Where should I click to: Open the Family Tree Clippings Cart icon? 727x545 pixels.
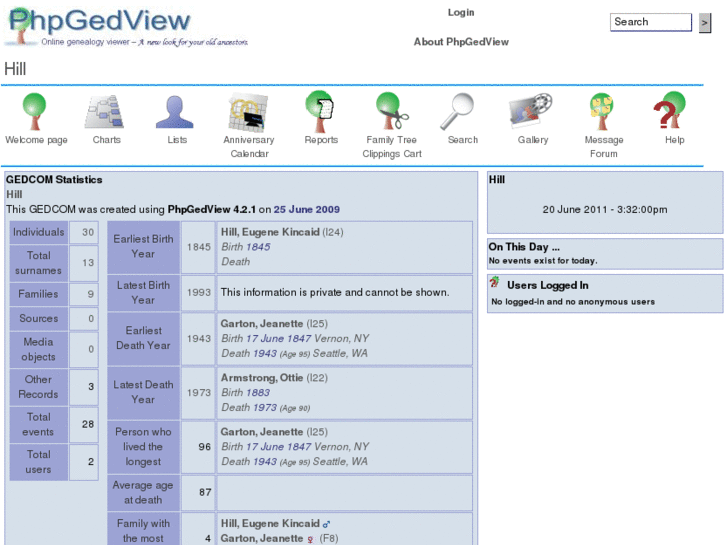392,111
